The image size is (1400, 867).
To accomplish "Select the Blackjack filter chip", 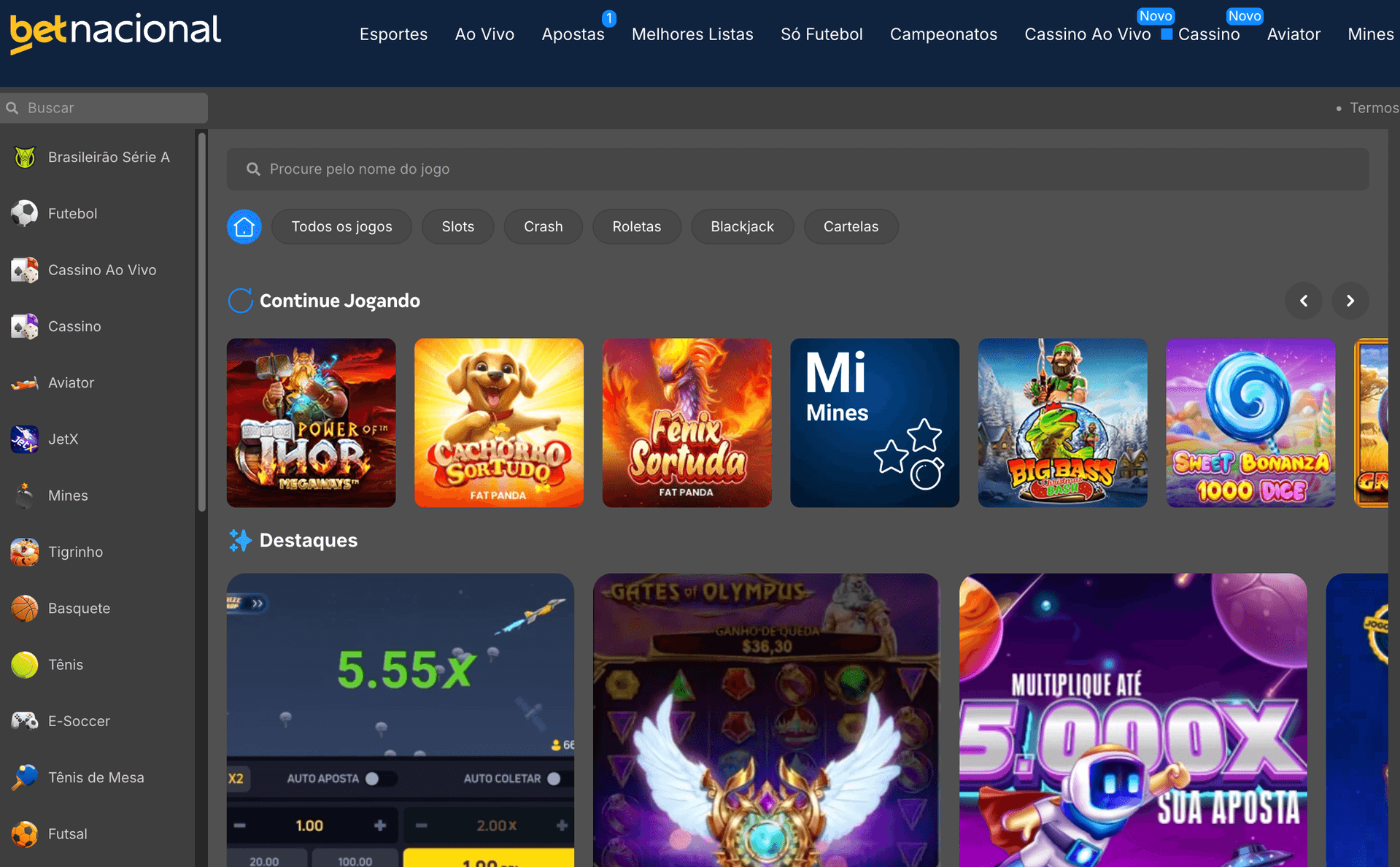I will point(742,226).
